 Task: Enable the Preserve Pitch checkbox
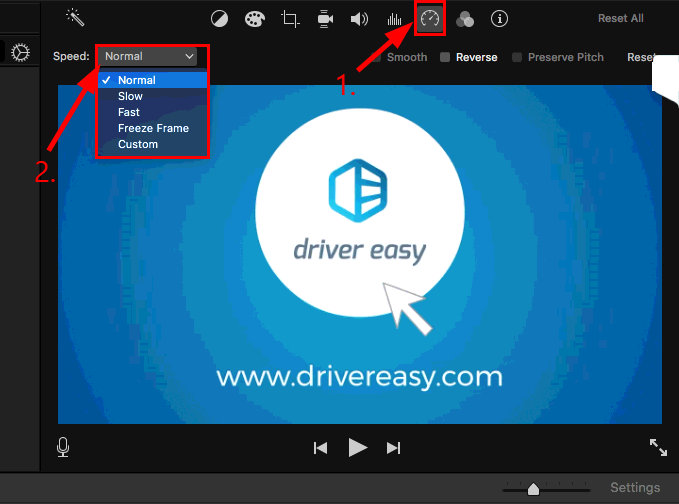point(517,57)
